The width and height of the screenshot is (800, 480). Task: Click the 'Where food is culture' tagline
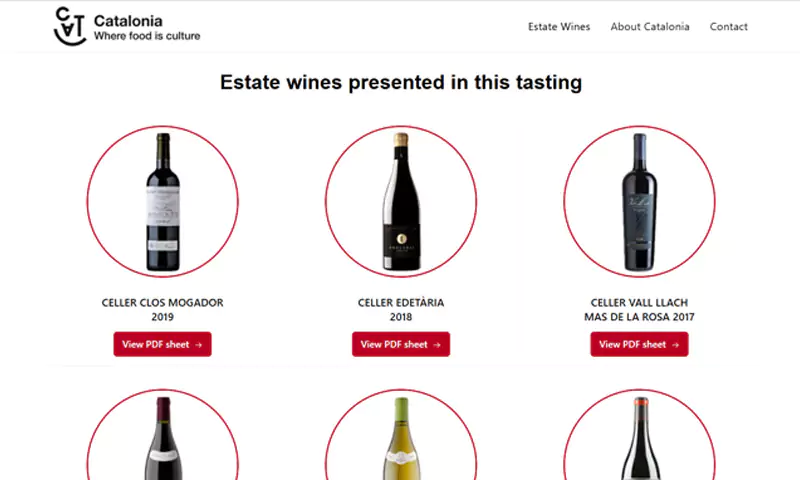[x=147, y=36]
